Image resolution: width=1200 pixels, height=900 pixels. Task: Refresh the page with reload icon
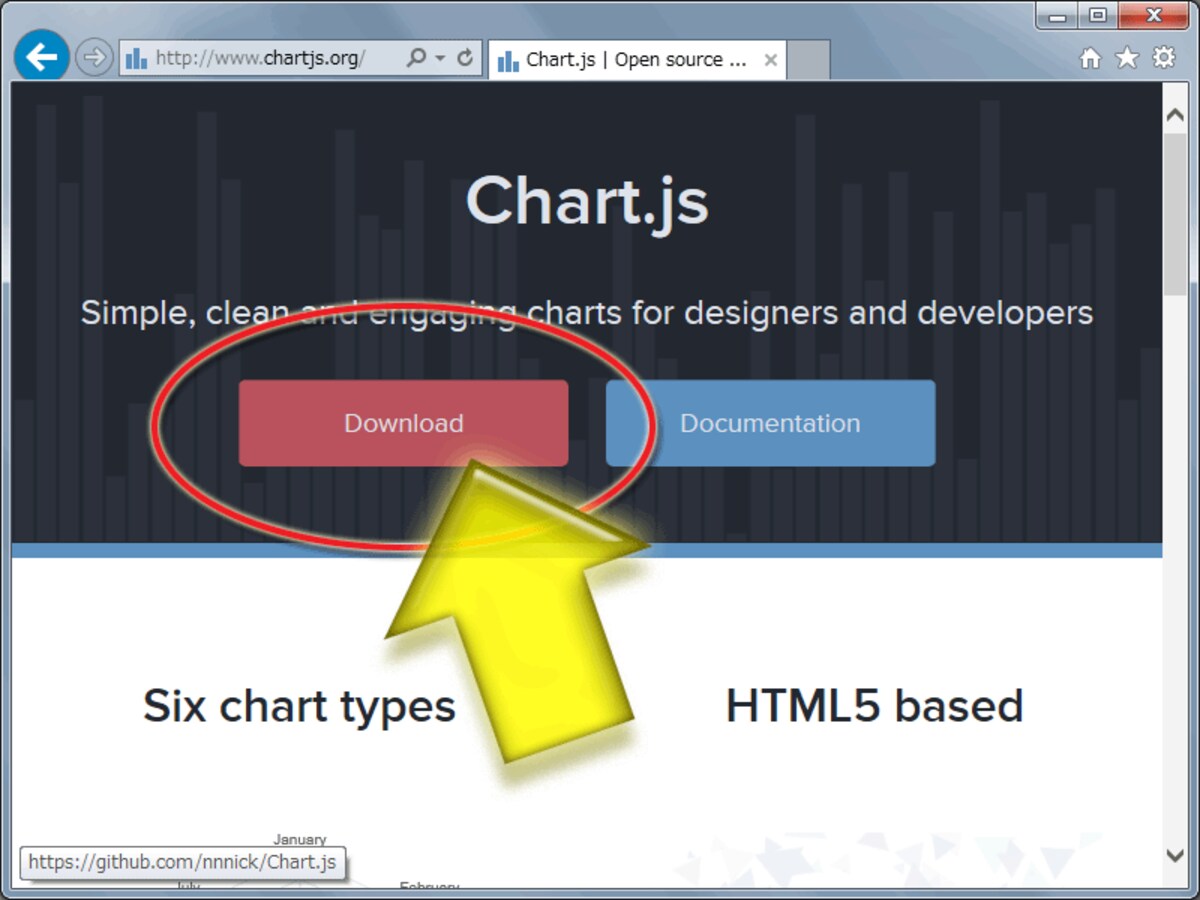465,58
